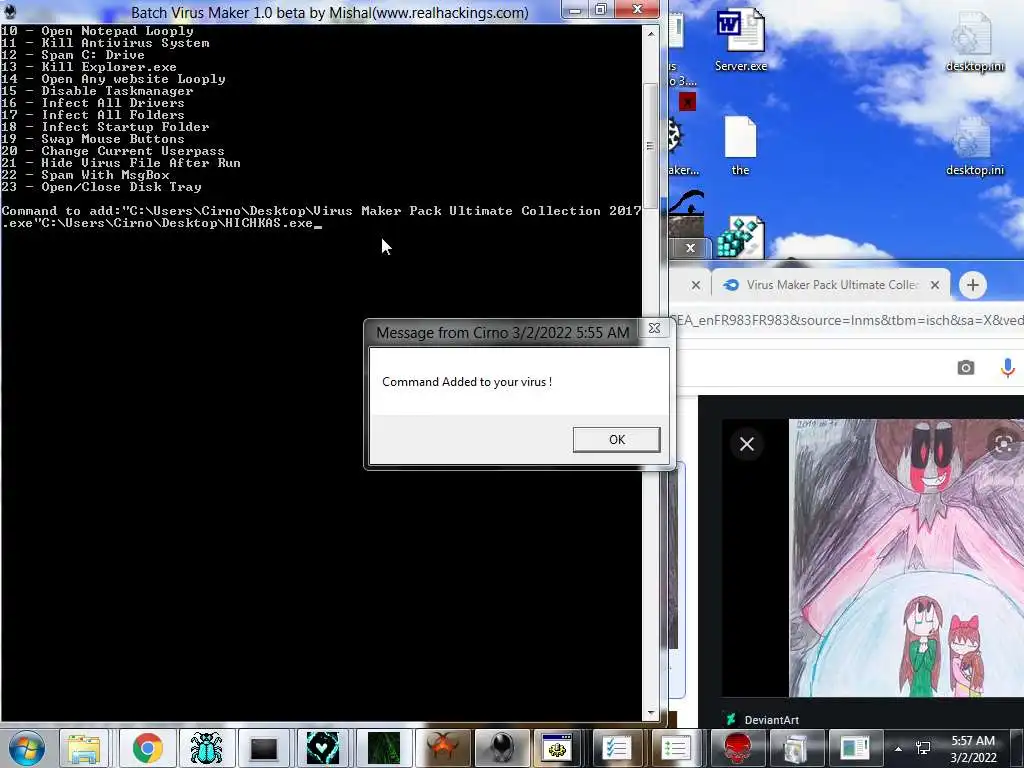1024x768 pixels.
Task: Close the image preview panel
Action: pos(746,444)
